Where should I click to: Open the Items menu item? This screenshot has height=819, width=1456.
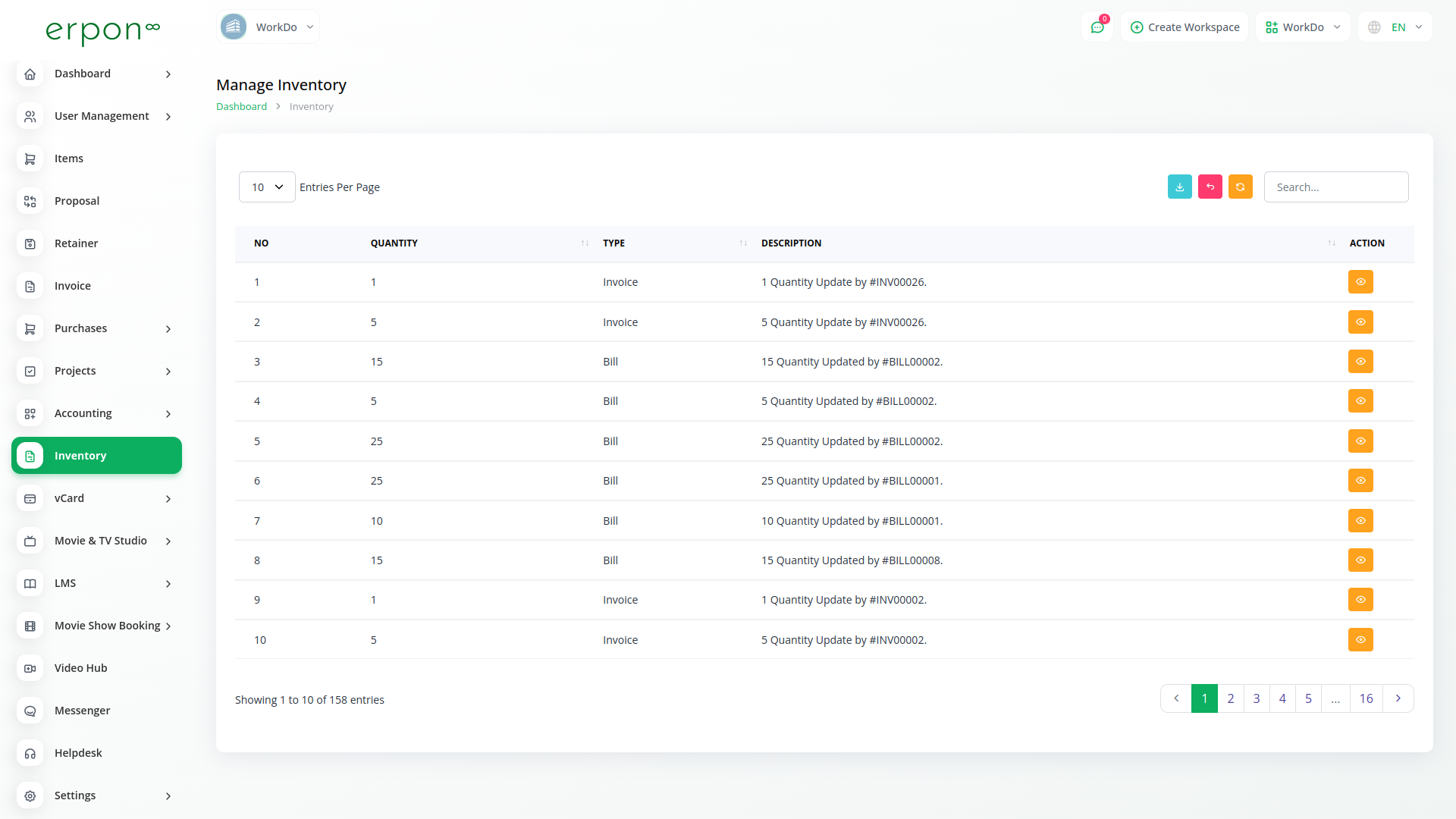[96, 158]
